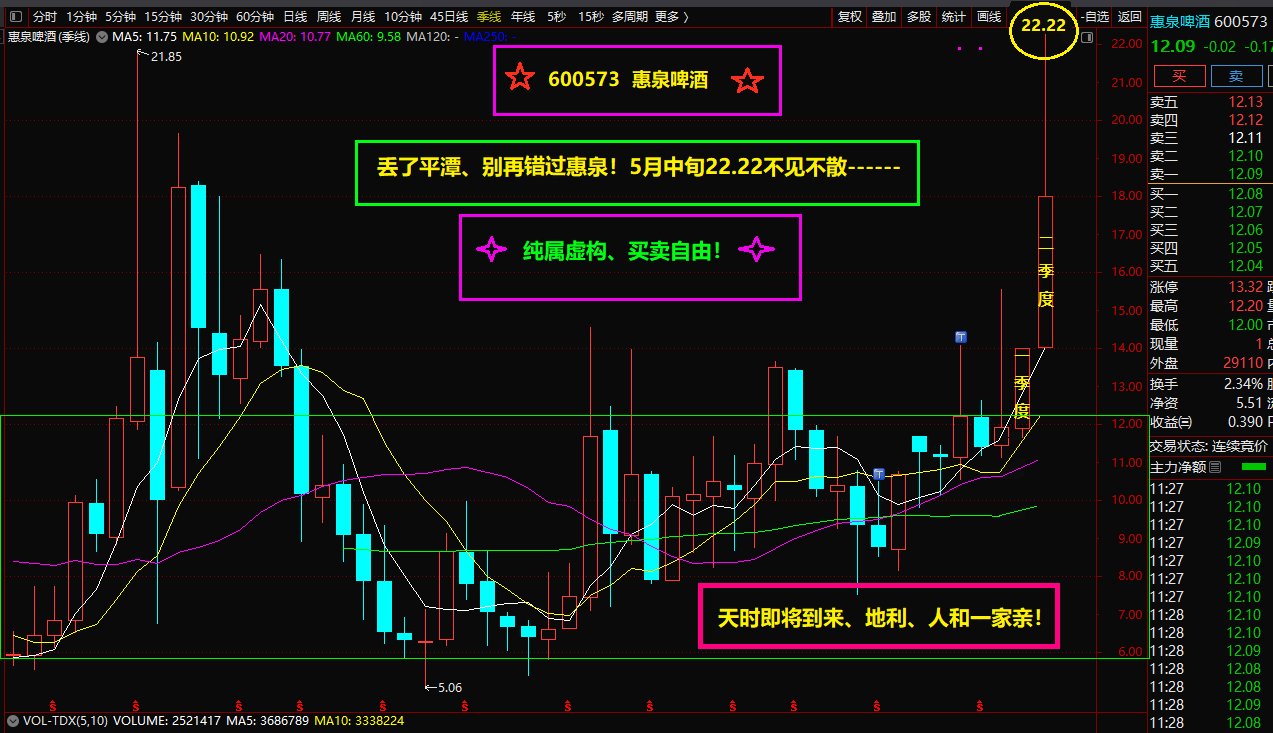Click the 买五 12.04 order row

tap(1209, 266)
